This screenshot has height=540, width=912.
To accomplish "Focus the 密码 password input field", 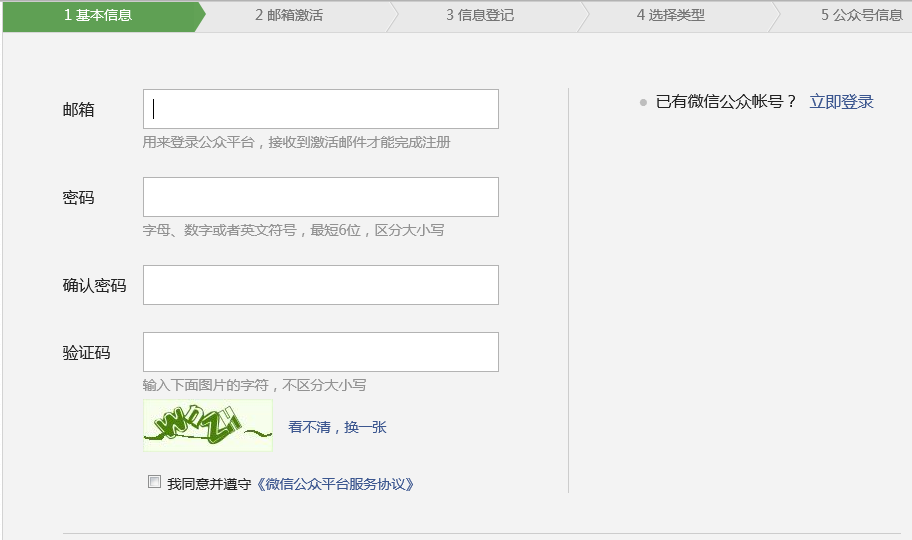I will click(x=320, y=197).
